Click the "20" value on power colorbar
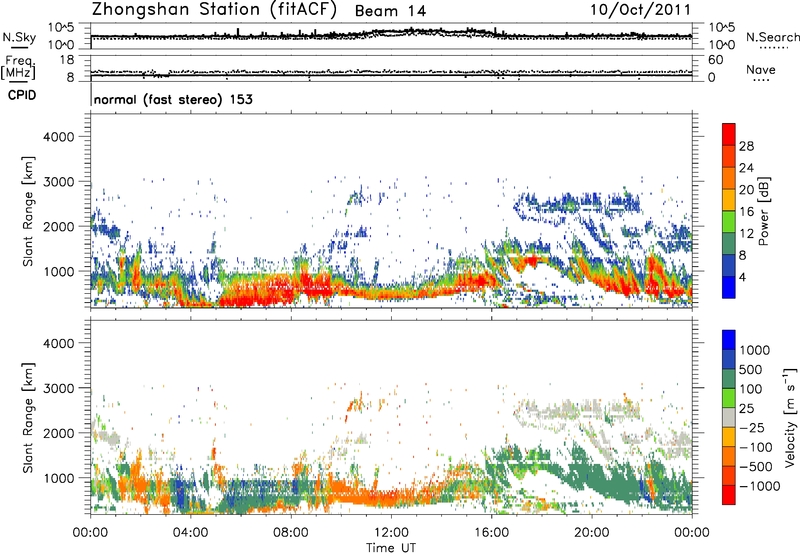Screen dimensions: 800x554 click(x=746, y=190)
